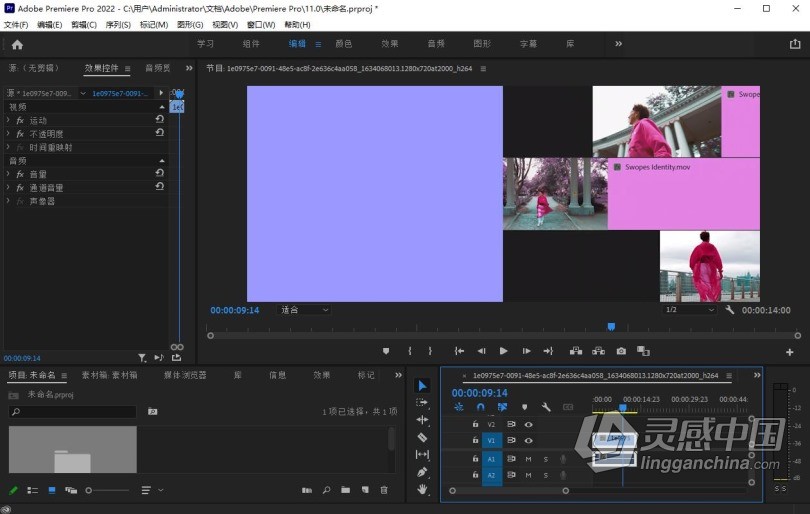This screenshot has width=810, height=514.
Task: Step back one frame
Action: click(x=481, y=351)
